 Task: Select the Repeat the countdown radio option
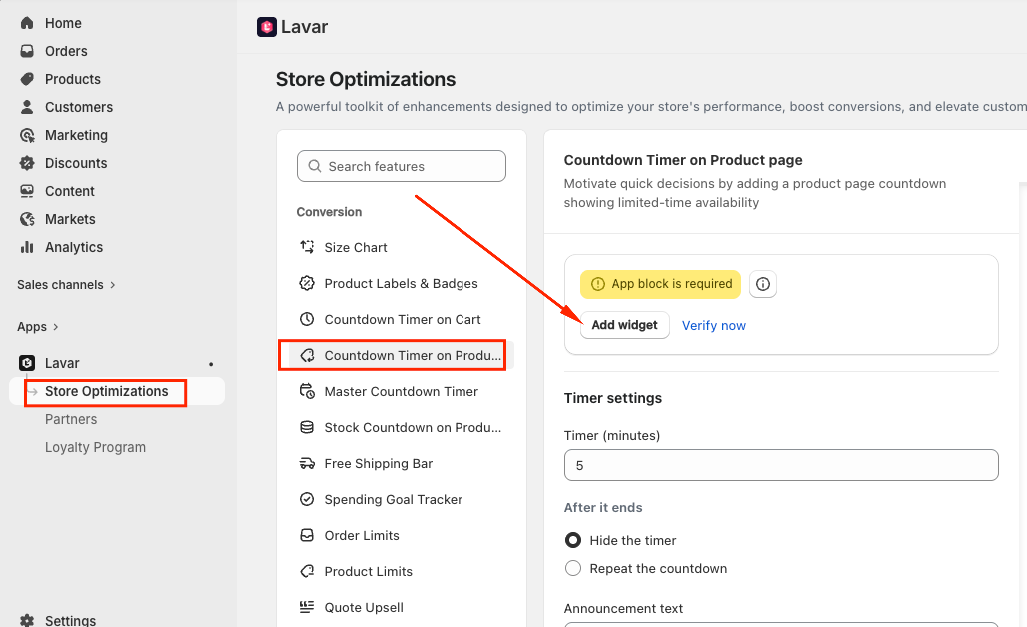tap(572, 568)
